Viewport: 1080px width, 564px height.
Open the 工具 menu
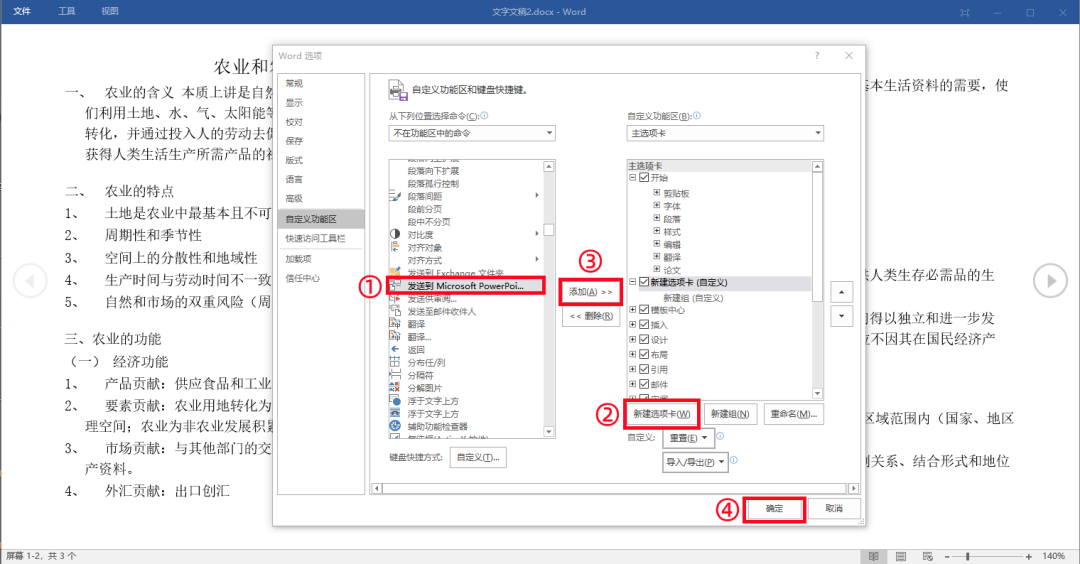tap(66, 12)
